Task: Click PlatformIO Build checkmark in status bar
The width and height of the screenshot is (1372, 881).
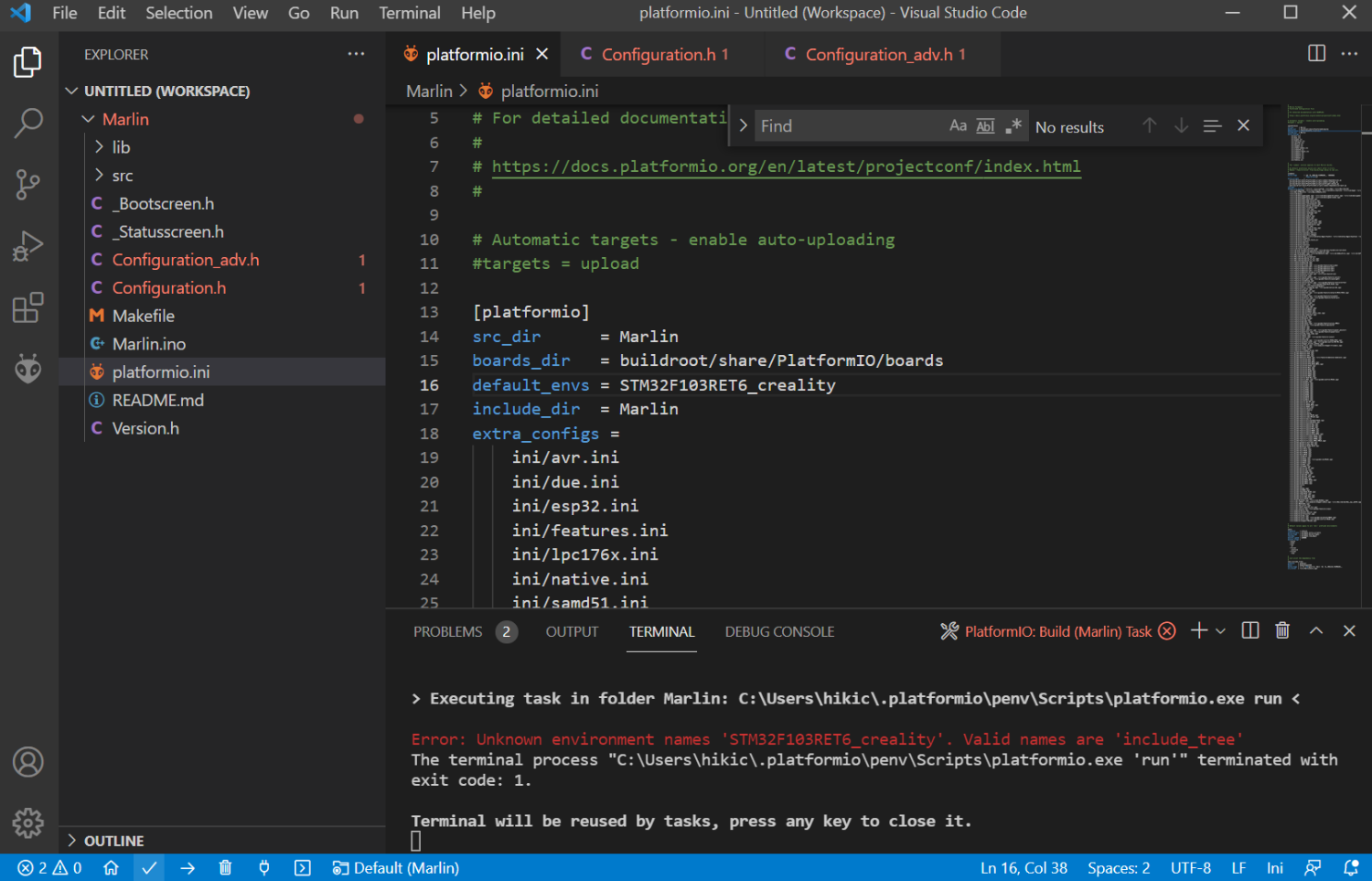Action: coord(149,868)
